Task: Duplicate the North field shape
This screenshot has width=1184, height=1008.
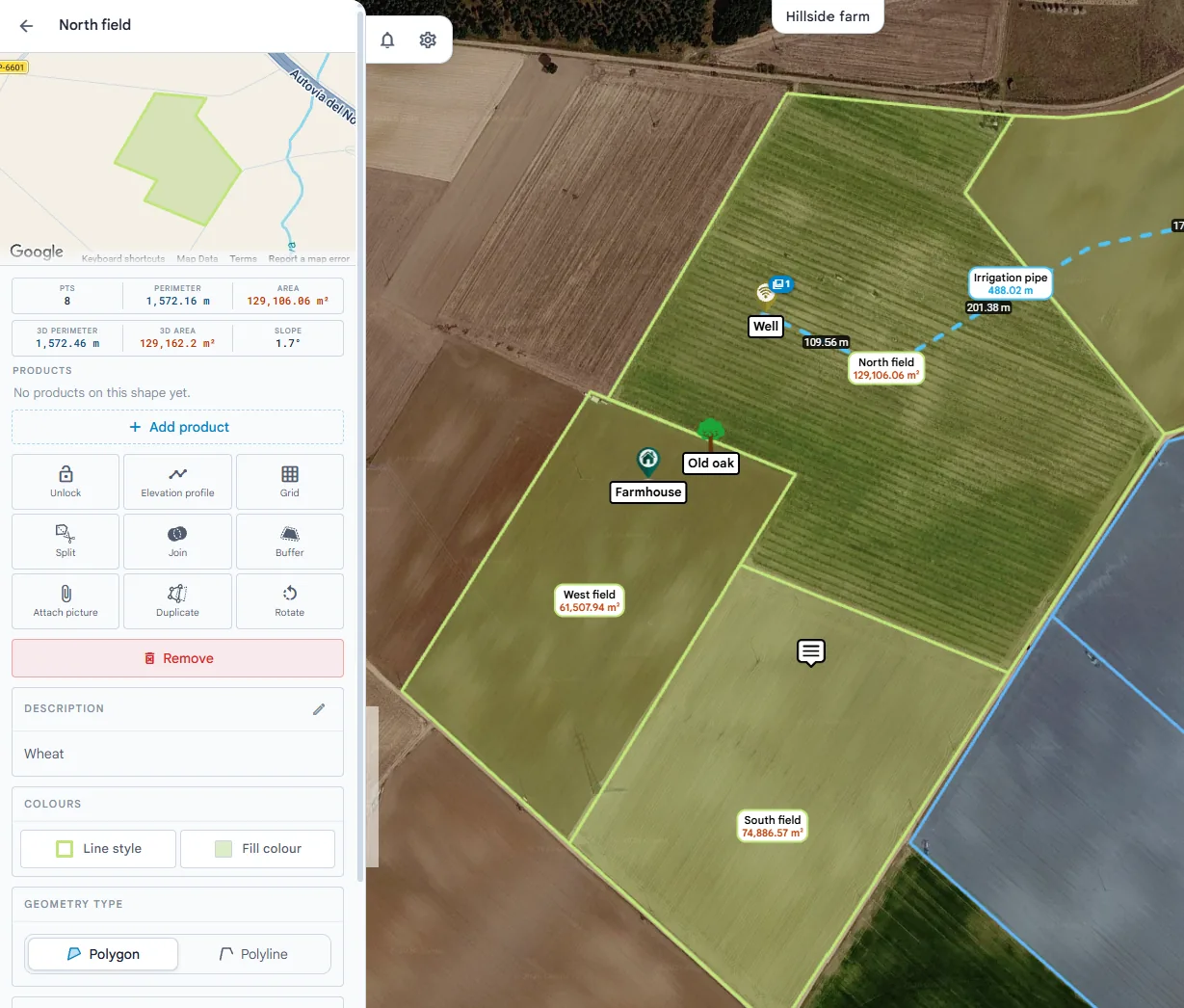Action: (x=177, y=601)
